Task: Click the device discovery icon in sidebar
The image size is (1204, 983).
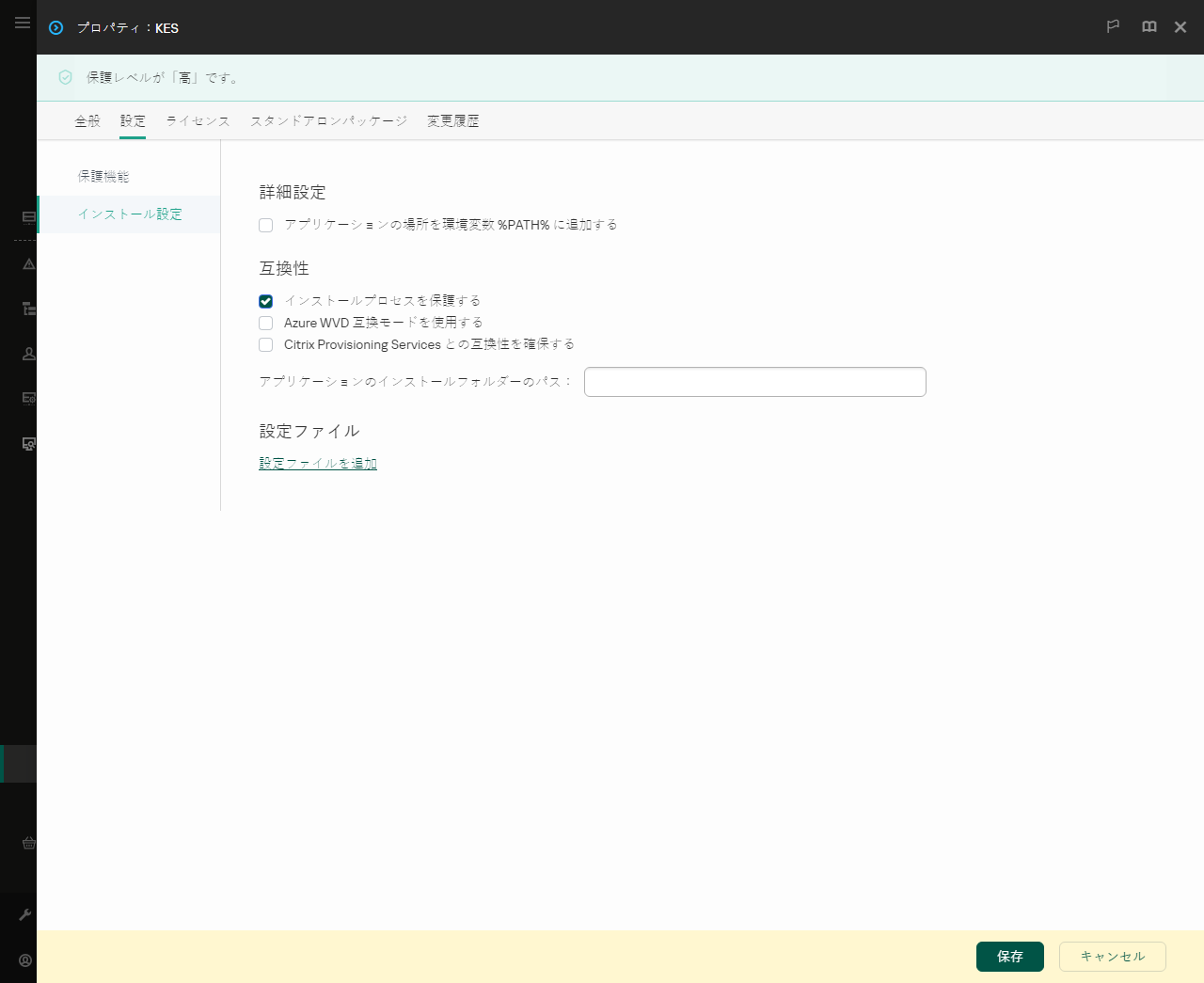Action: pos(27,443)
